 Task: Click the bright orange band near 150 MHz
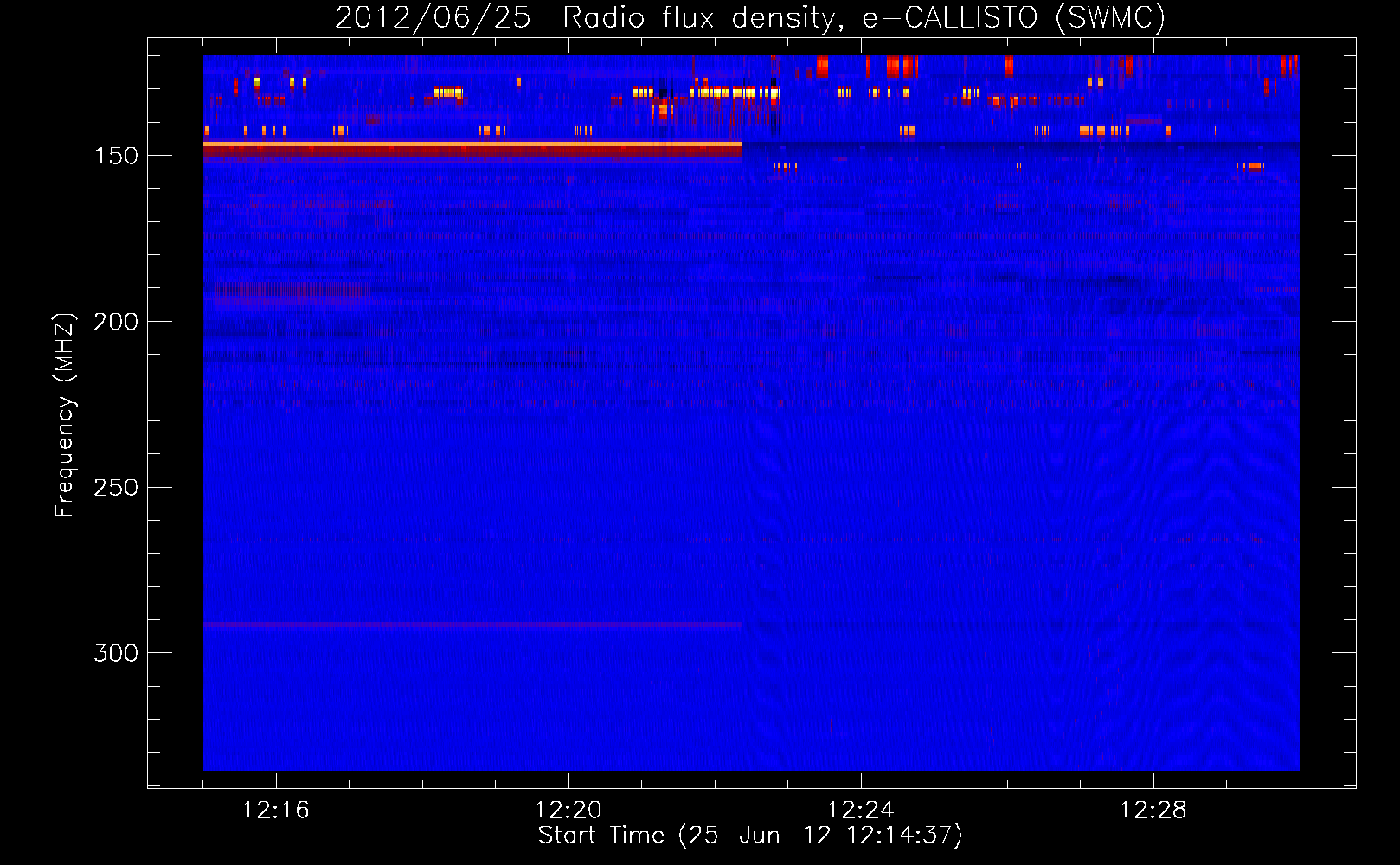pos(472,144)
